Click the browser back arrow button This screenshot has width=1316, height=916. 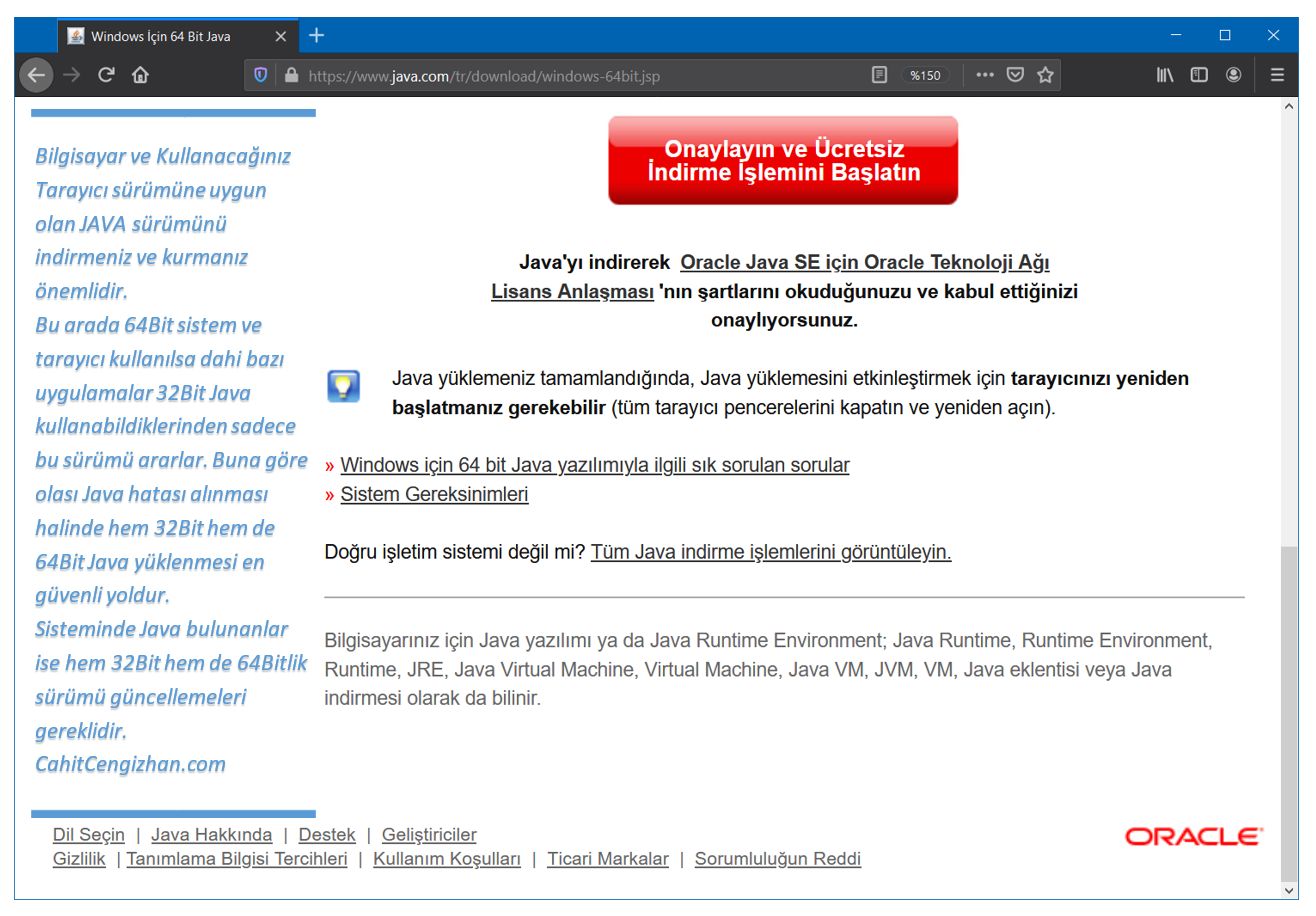pyautogui.click(x=35, y=75)
